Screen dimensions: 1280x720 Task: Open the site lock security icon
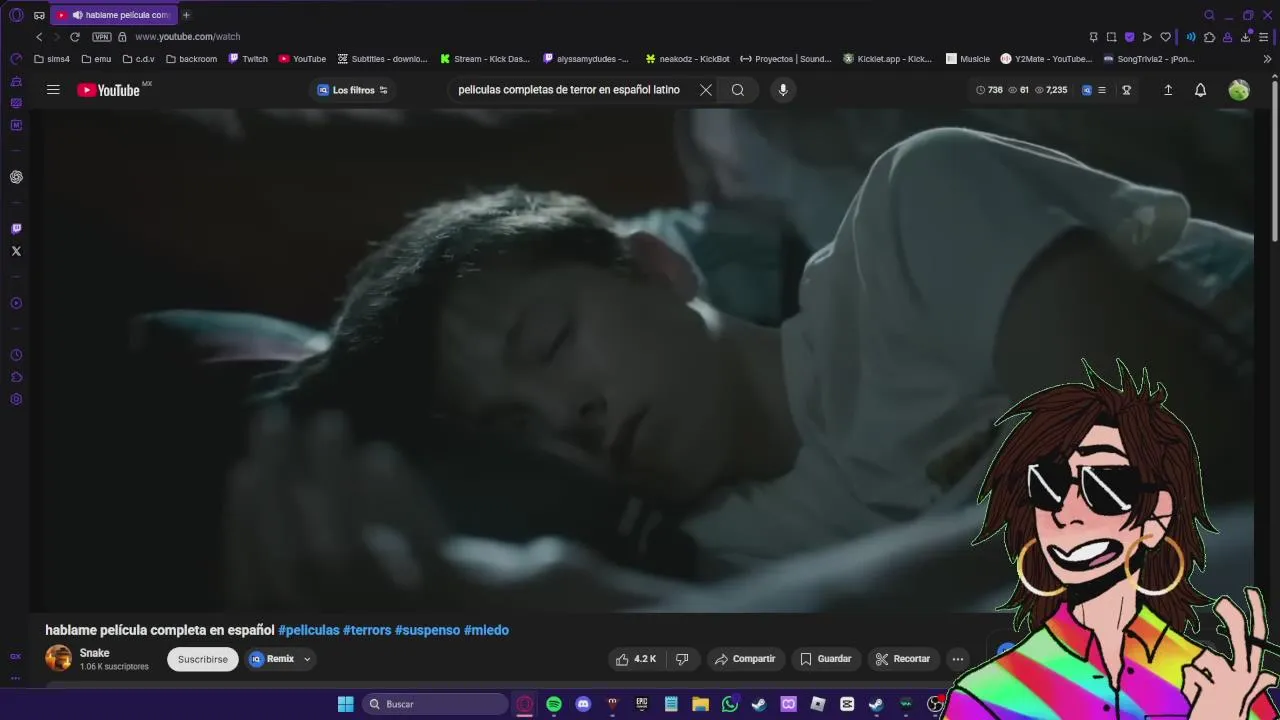(x=122, y=37)
